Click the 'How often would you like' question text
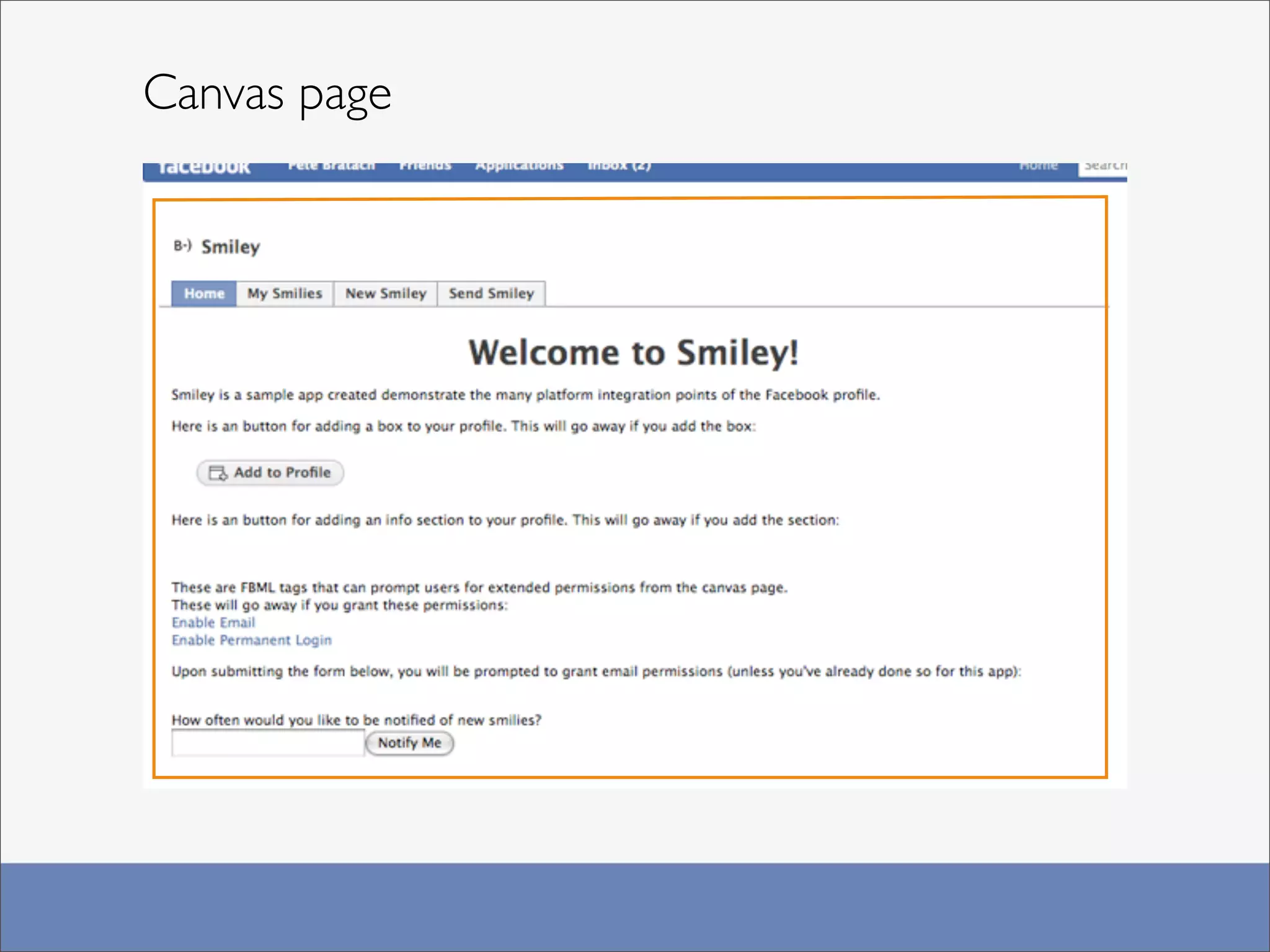The height and width of the screenshot is (952, 1270). 357,720
